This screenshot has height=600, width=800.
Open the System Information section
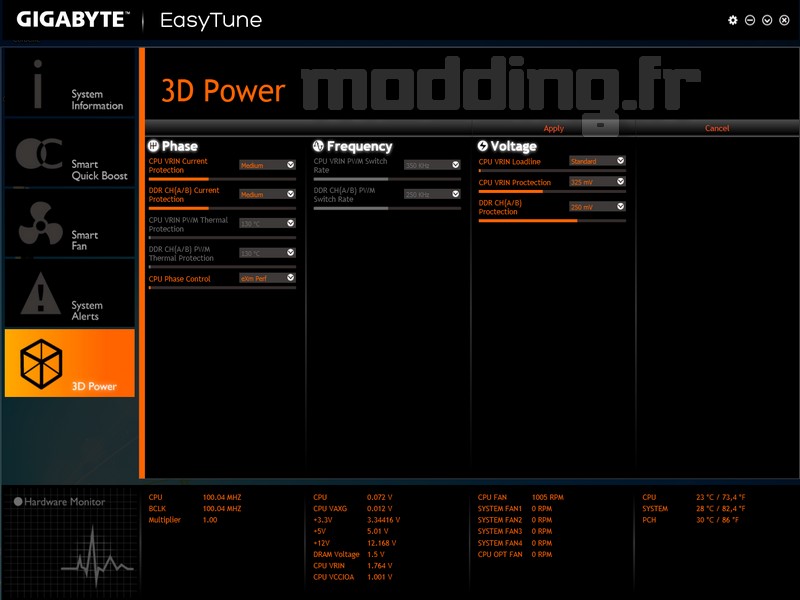click(x=70, y=83)
